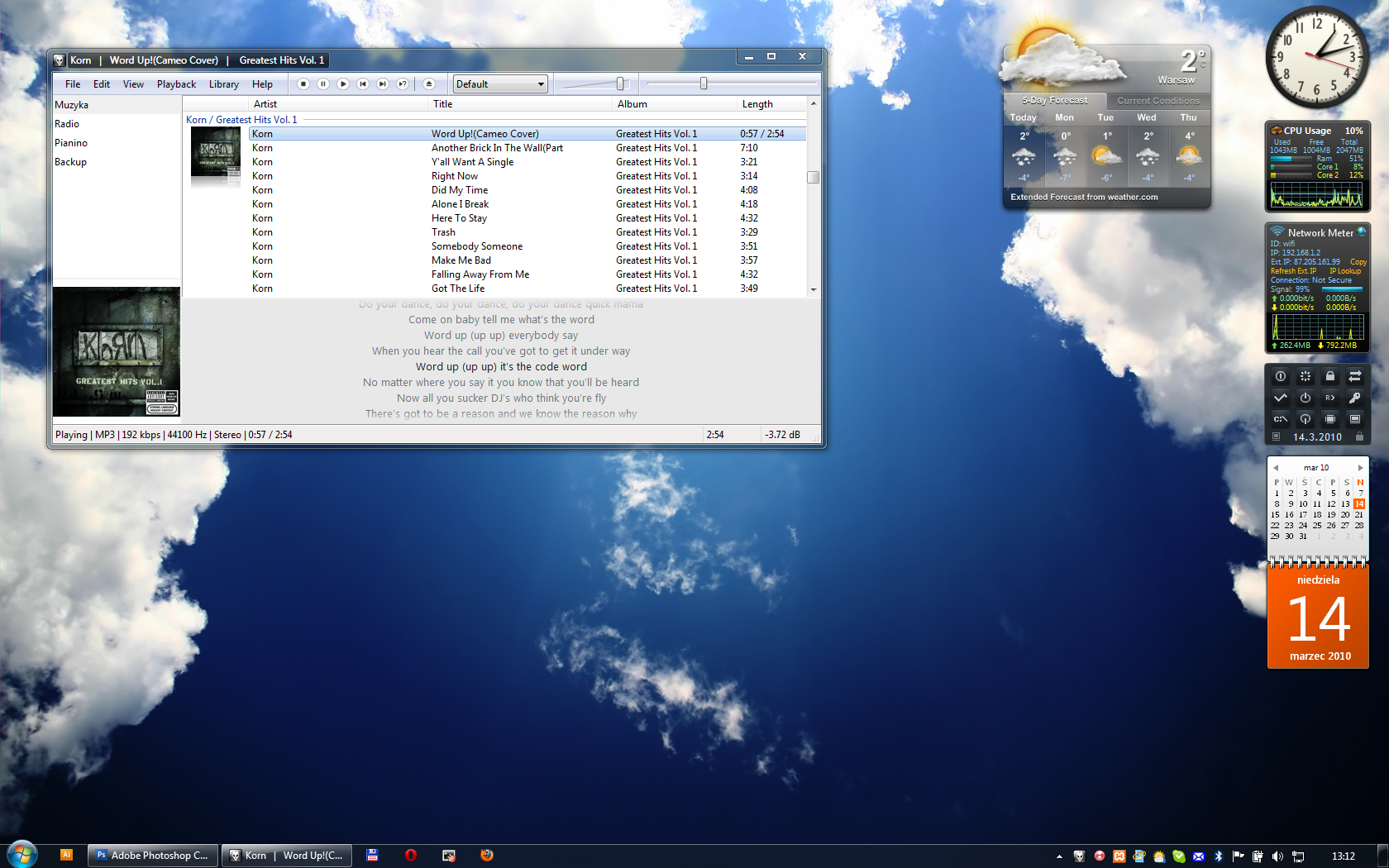Open the volume speaker tray icon

[1277, 856]
